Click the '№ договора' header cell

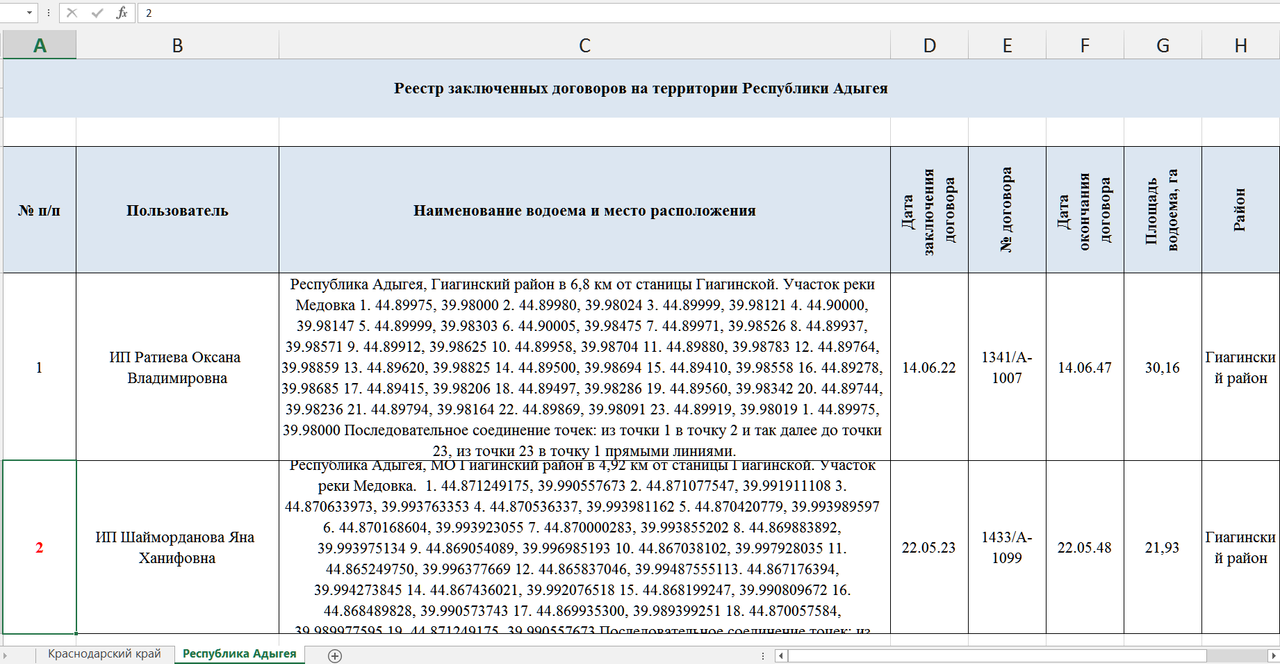1007,210
